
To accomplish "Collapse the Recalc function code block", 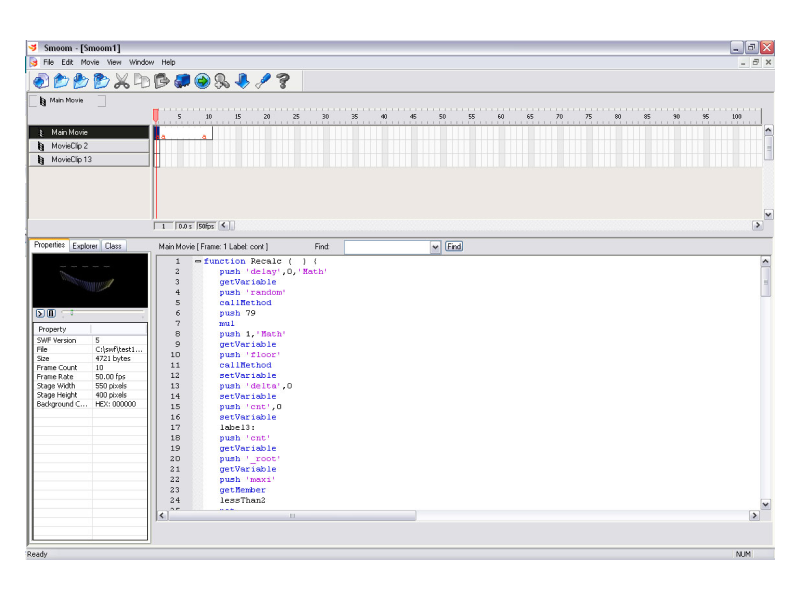I will pyautogui.click(x=198, y=261).
